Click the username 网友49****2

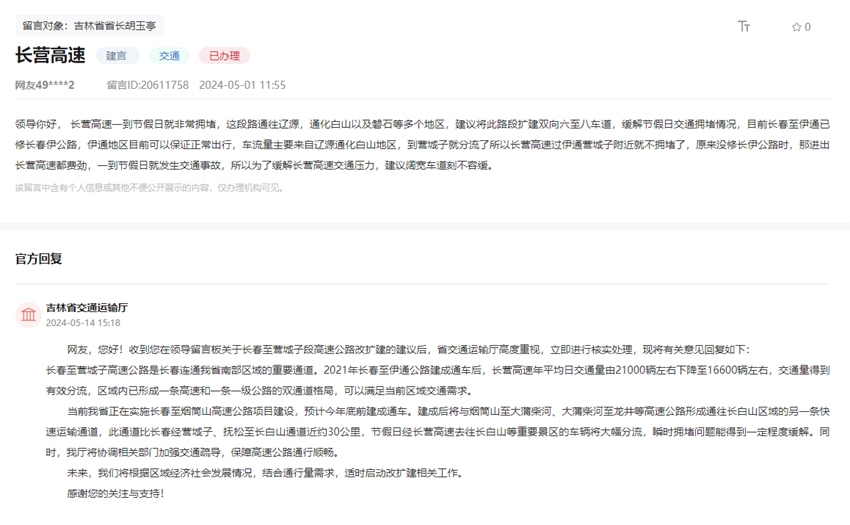pyautogui.click(x=45, y=86)
